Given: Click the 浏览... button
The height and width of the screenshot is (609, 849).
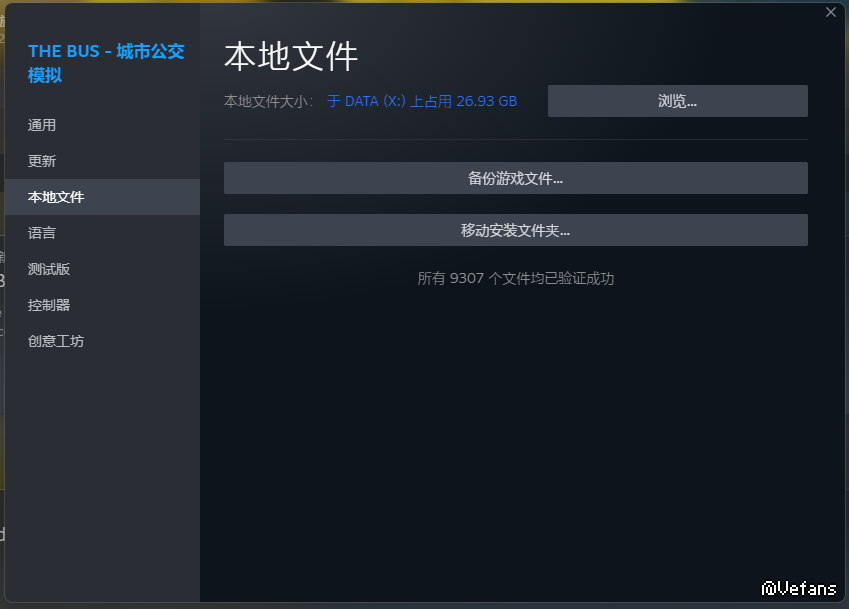Looking at the screenshot, I should coord(677,101).
